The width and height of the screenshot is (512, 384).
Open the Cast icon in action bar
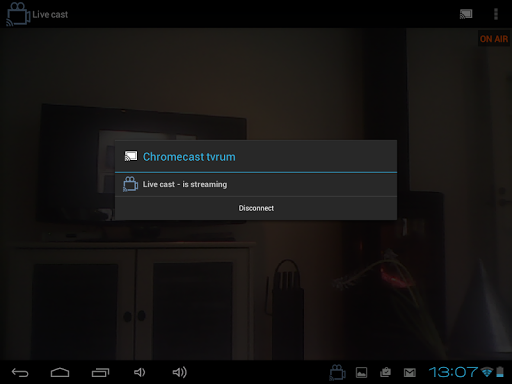[466, 14]
